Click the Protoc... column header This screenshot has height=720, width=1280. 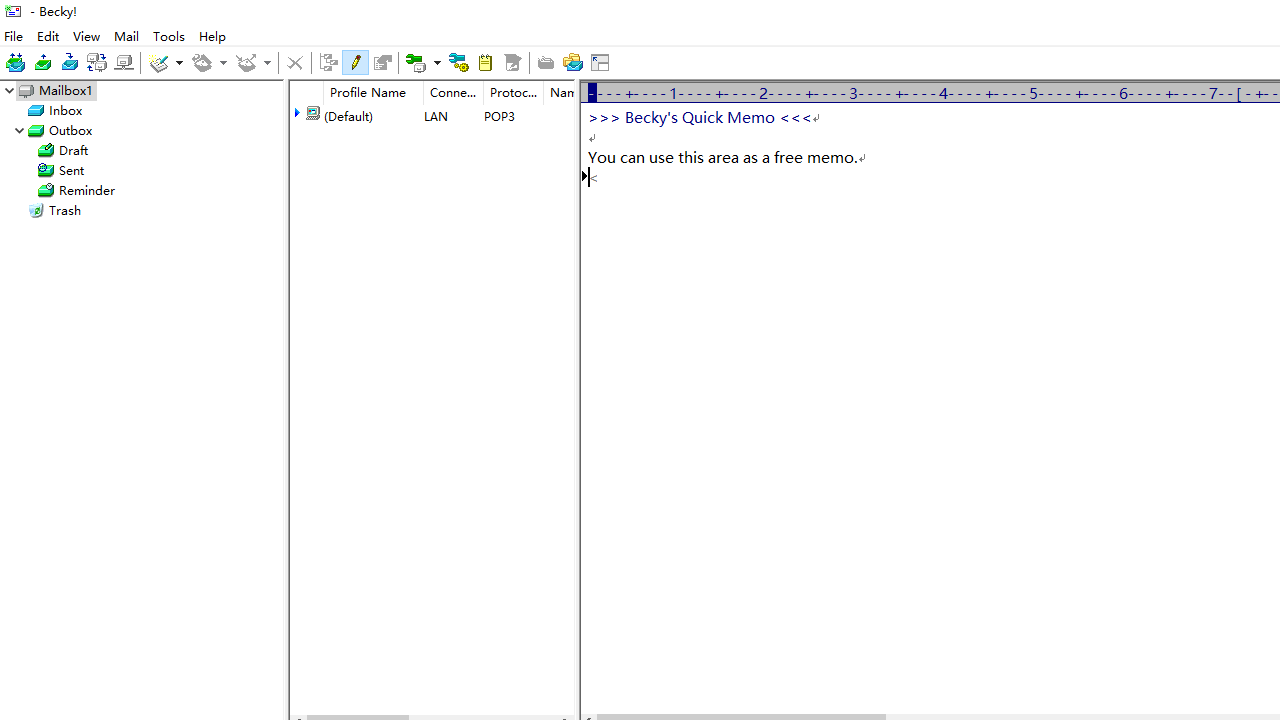[513, 93]
